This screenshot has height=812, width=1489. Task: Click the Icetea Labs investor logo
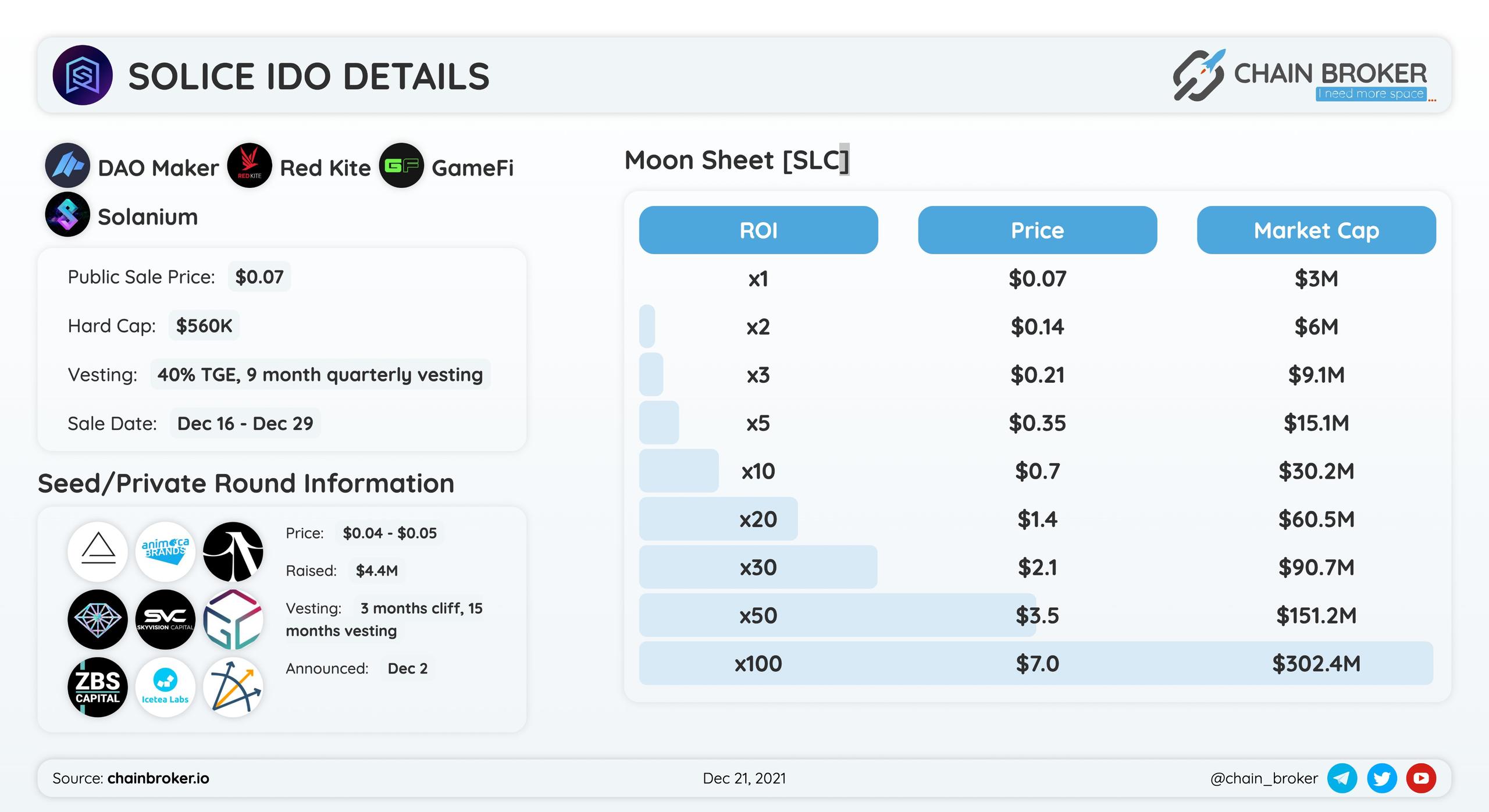(x=165, y=687)
